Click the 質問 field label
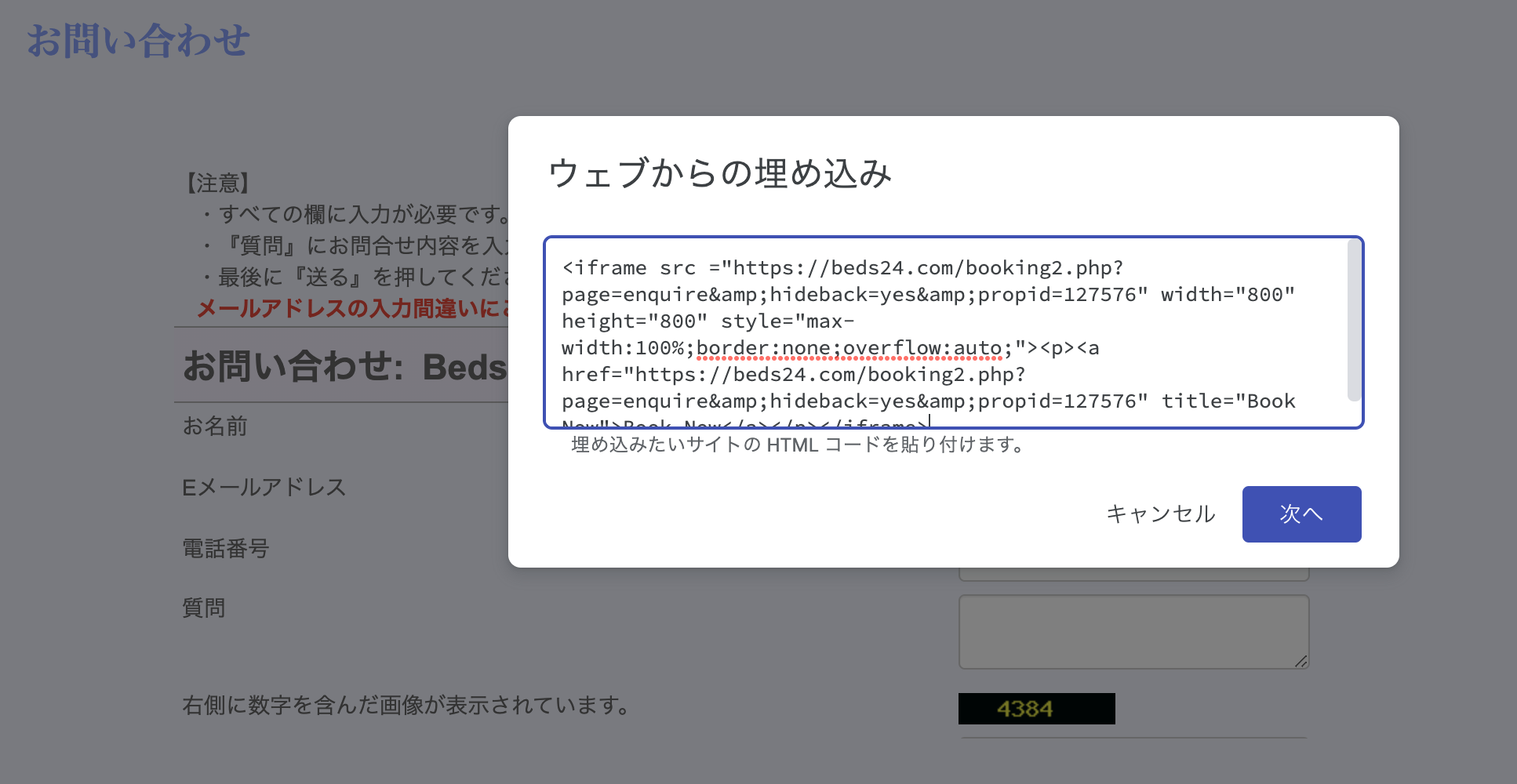The image size is (1517, 784). click(204, 608)
